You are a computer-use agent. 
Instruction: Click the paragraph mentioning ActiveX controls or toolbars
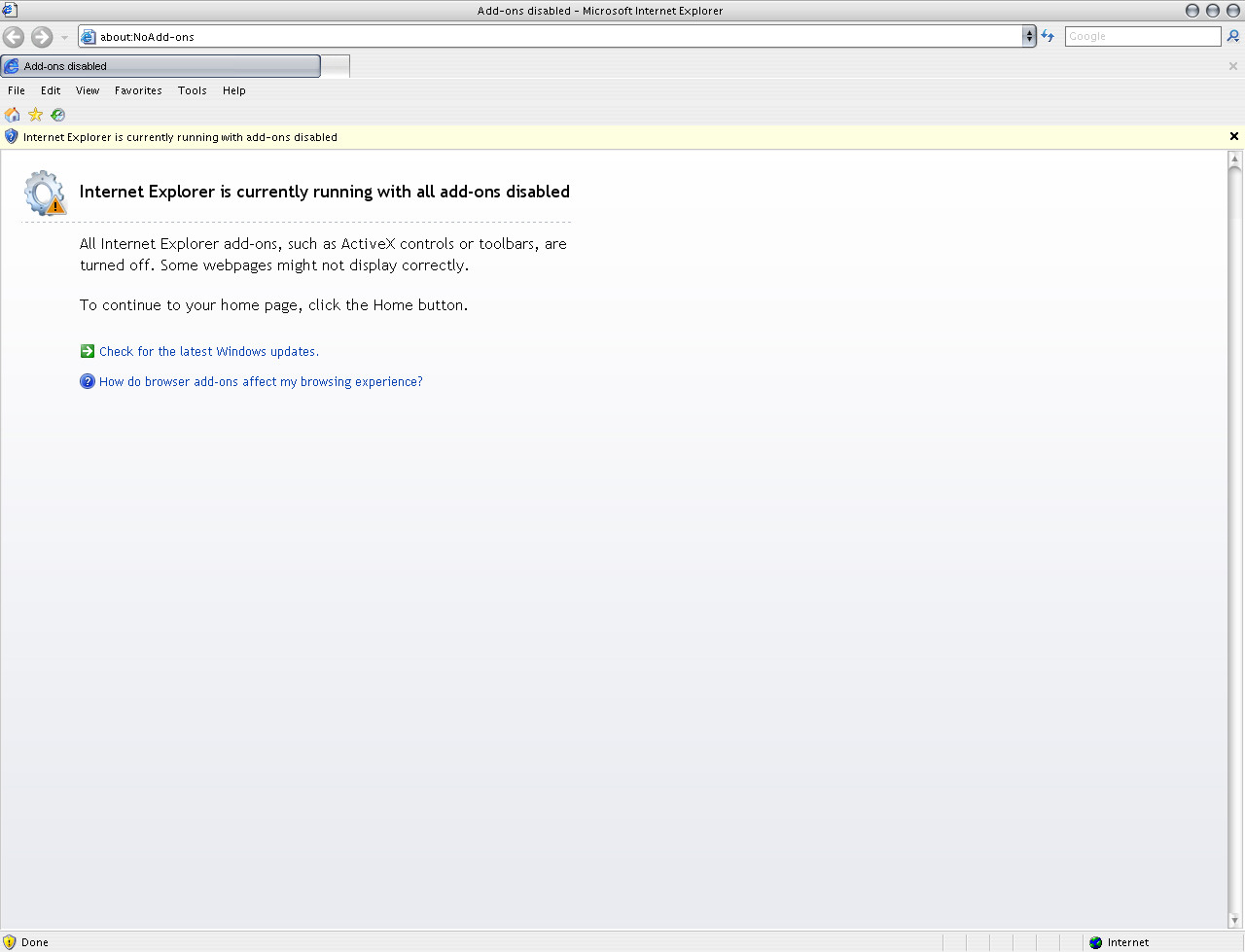pos(323,255)
